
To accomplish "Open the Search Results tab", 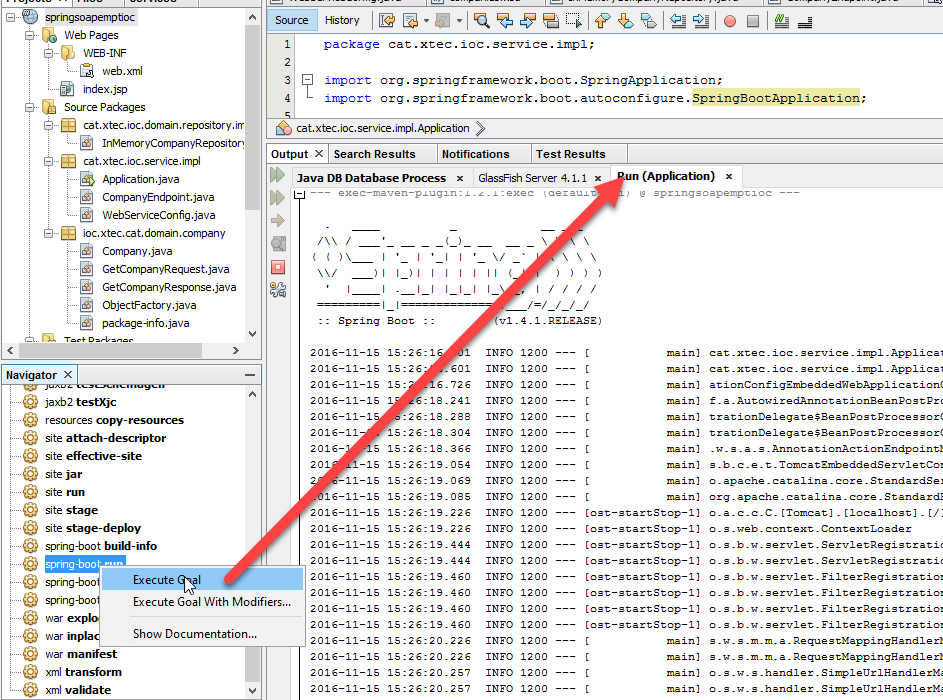I will pyautogui.click(x=375, y=154).
